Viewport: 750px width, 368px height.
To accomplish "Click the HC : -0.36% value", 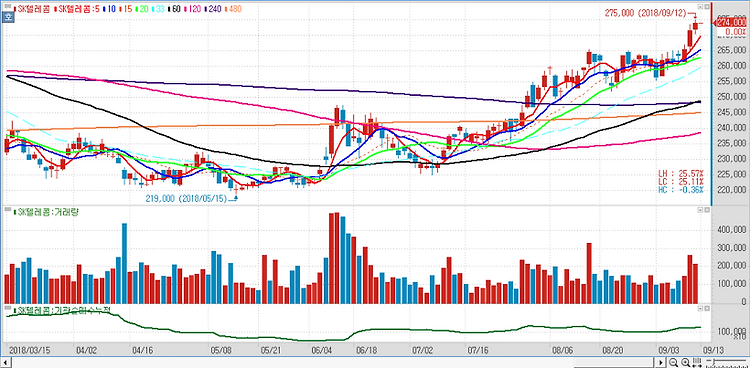I will [x=682, y=190].
